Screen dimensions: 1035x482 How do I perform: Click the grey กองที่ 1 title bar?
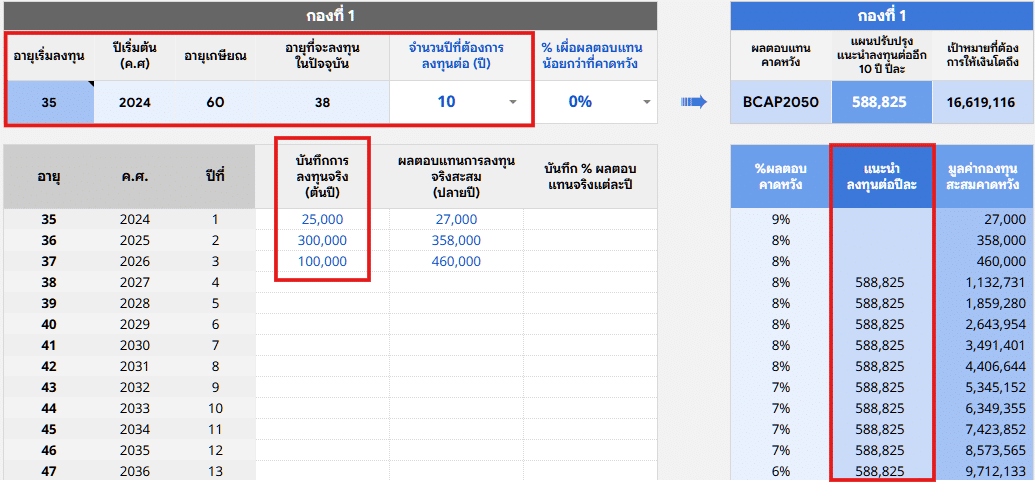click(x=331, y=15)
